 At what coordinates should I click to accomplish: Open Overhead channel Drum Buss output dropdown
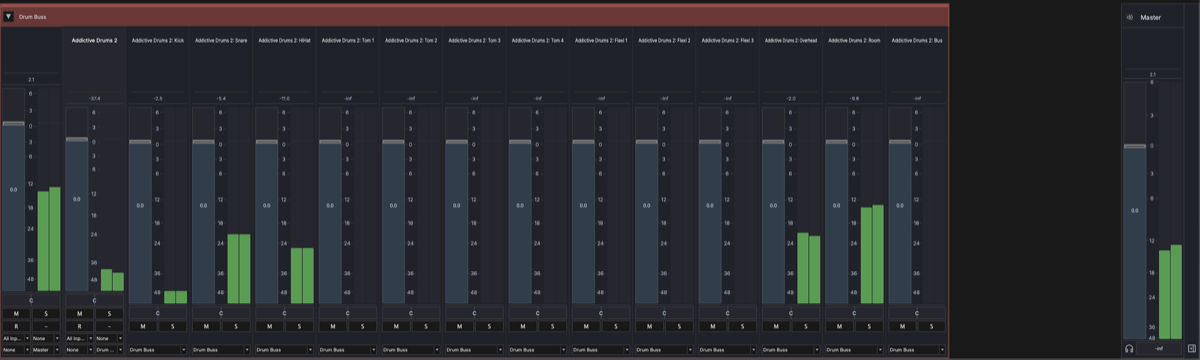click(x=792, y=349)
